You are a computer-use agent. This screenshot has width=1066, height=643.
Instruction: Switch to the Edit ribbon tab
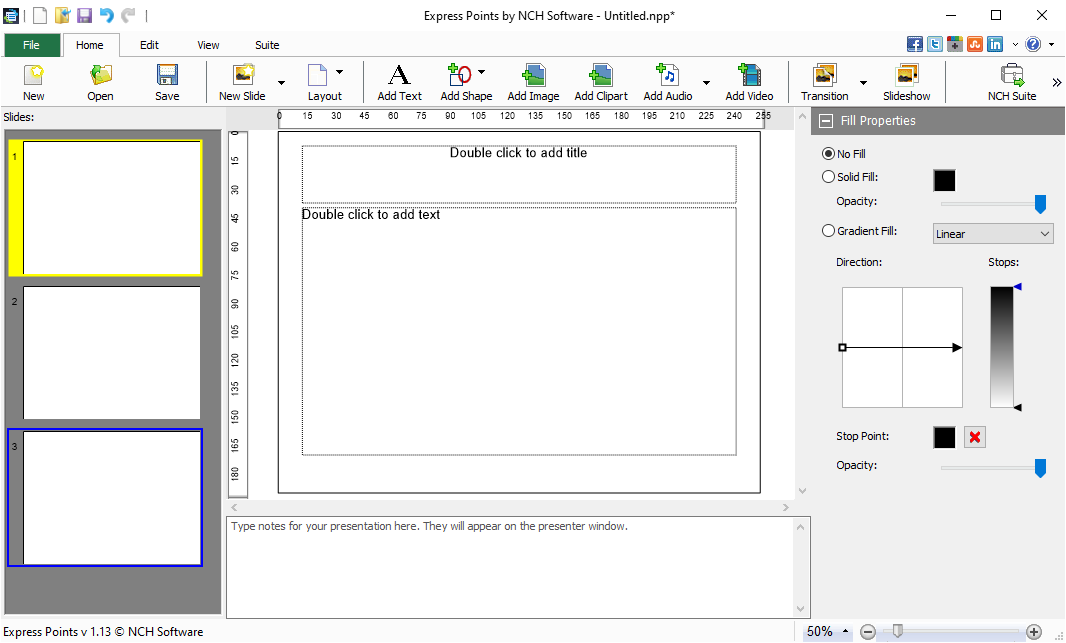(x=149, y=45)
